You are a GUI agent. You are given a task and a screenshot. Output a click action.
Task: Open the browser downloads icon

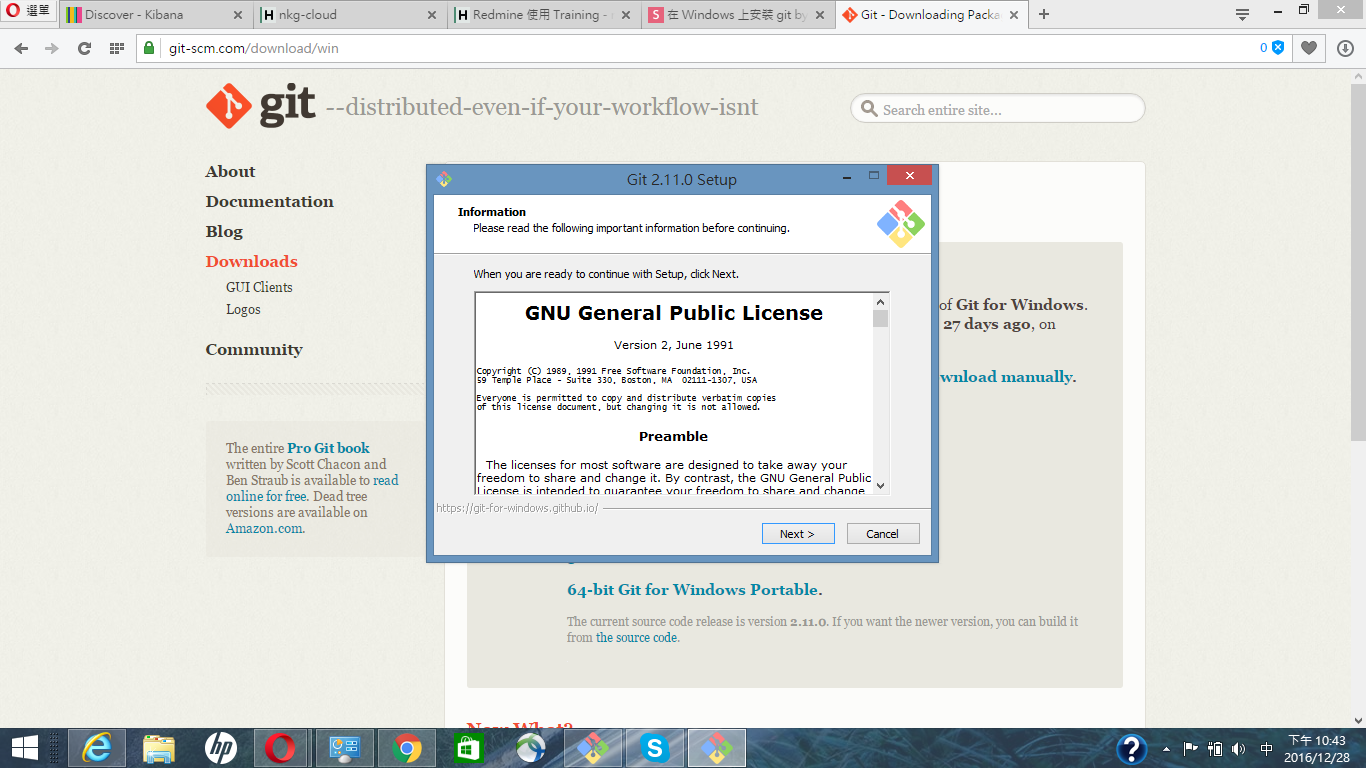point(1345,48)
